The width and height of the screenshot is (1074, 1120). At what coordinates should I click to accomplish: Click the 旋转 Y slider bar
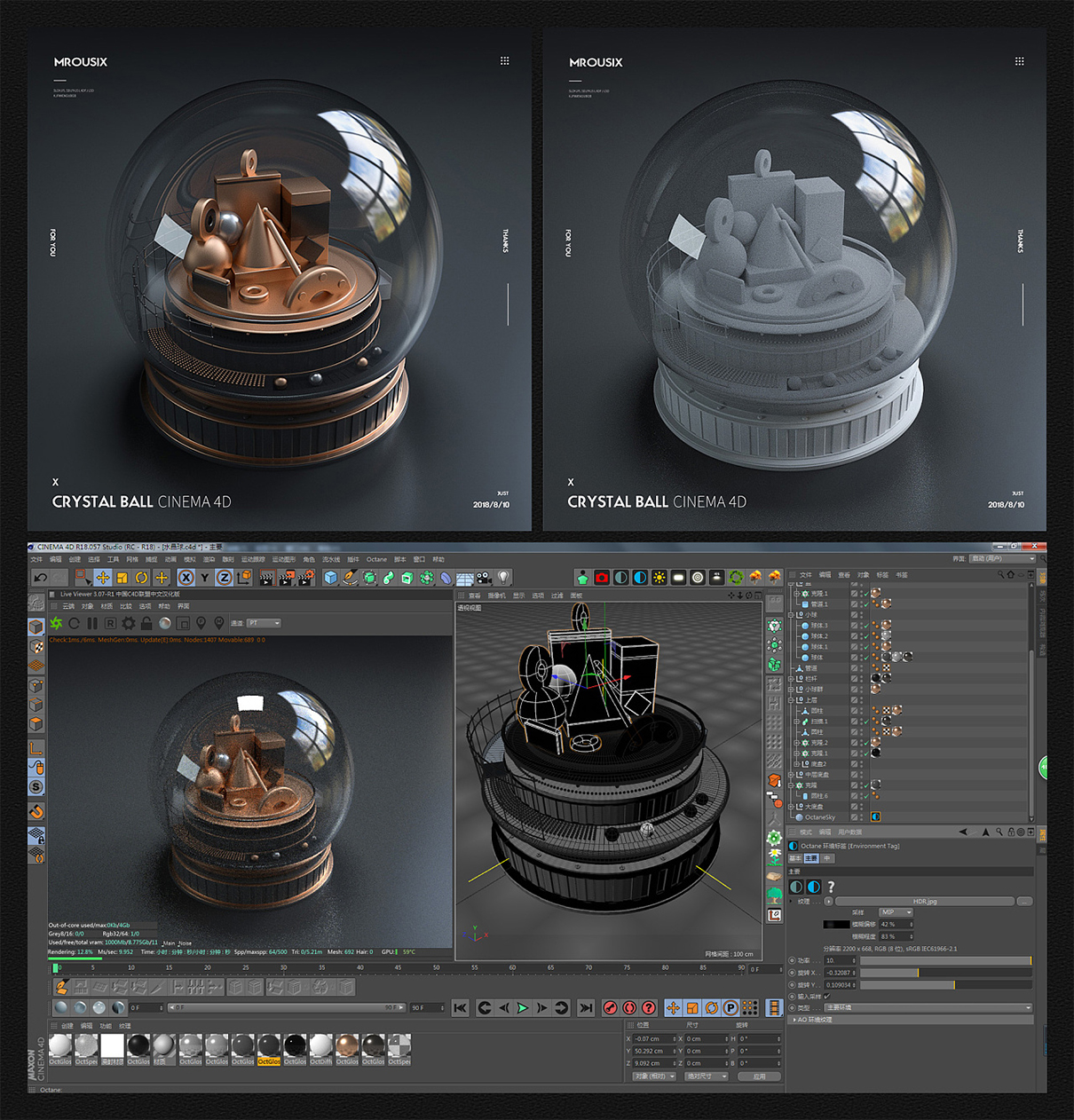pyautogui.click(x=945, y=984)
